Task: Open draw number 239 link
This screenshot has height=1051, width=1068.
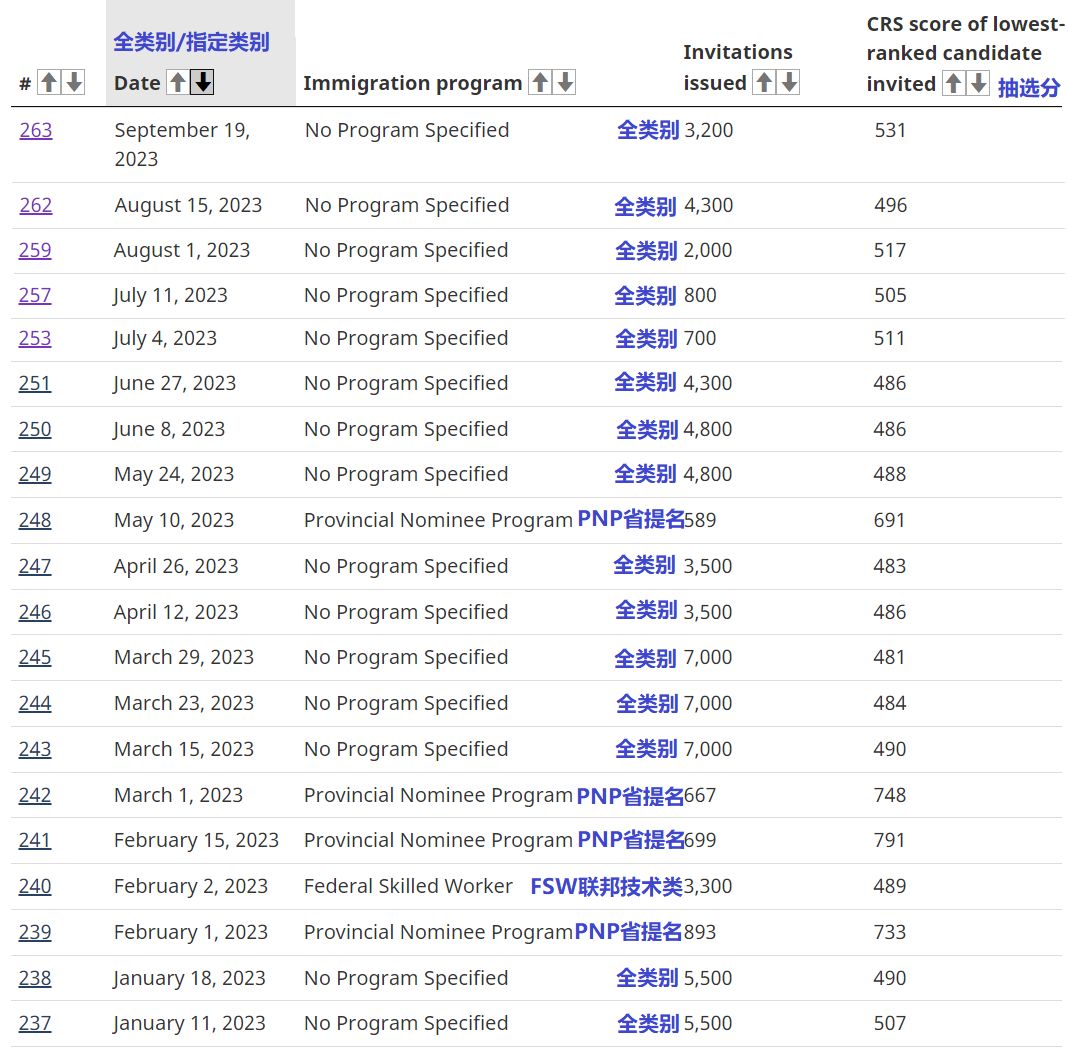Action: pos(35,932)
